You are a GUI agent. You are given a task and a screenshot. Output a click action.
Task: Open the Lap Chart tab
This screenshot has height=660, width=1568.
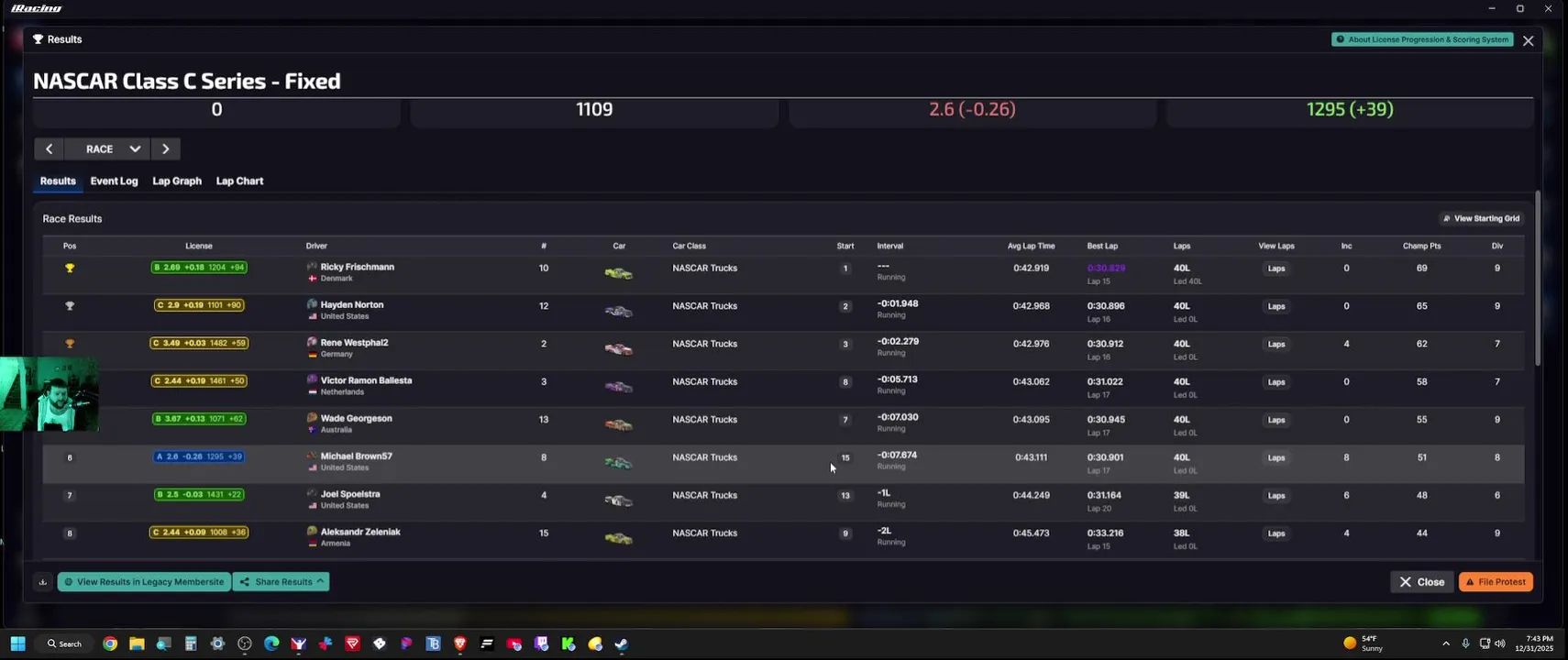click(x=239, y=181)
